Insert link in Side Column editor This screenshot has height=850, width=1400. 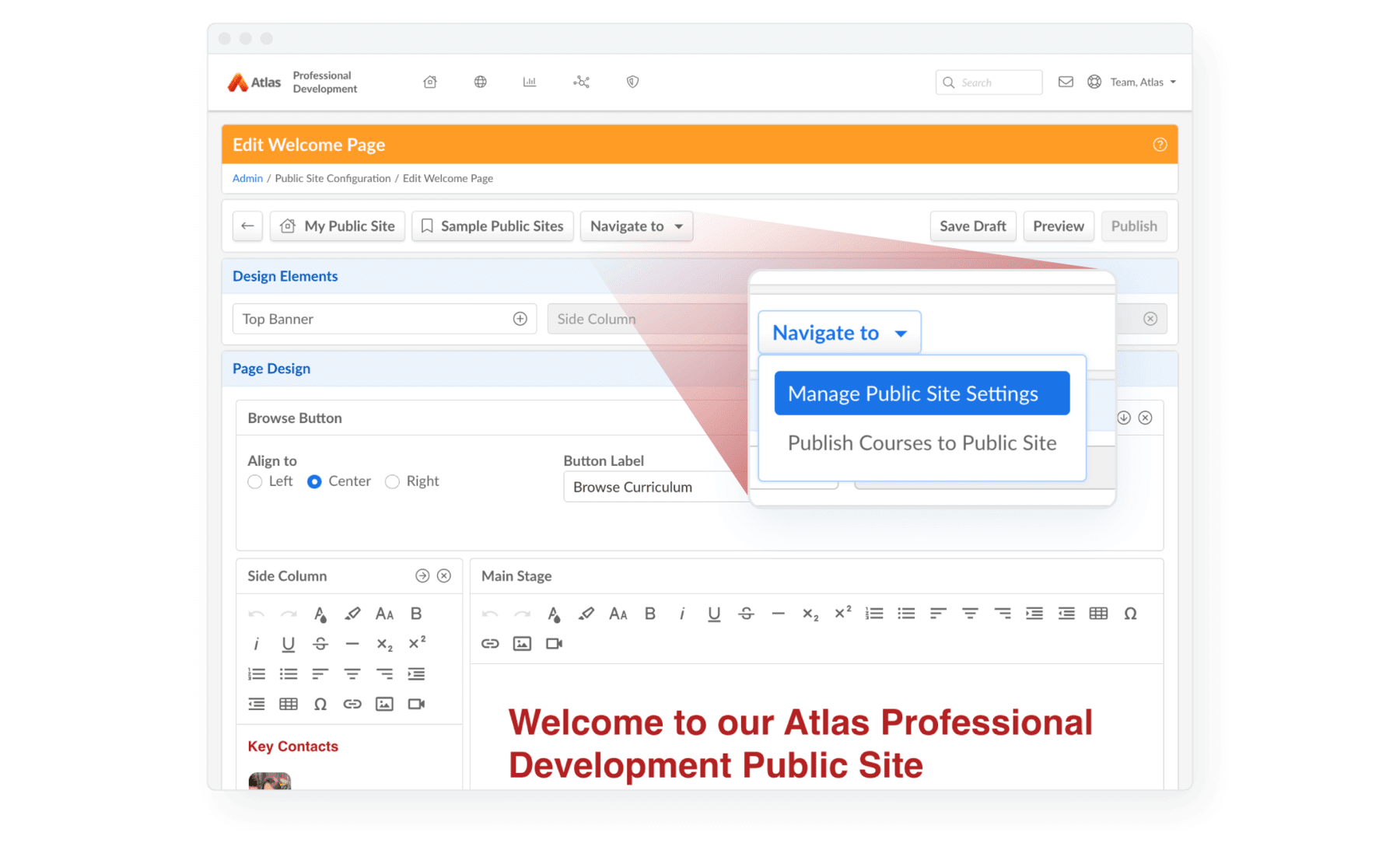point(352,704)
